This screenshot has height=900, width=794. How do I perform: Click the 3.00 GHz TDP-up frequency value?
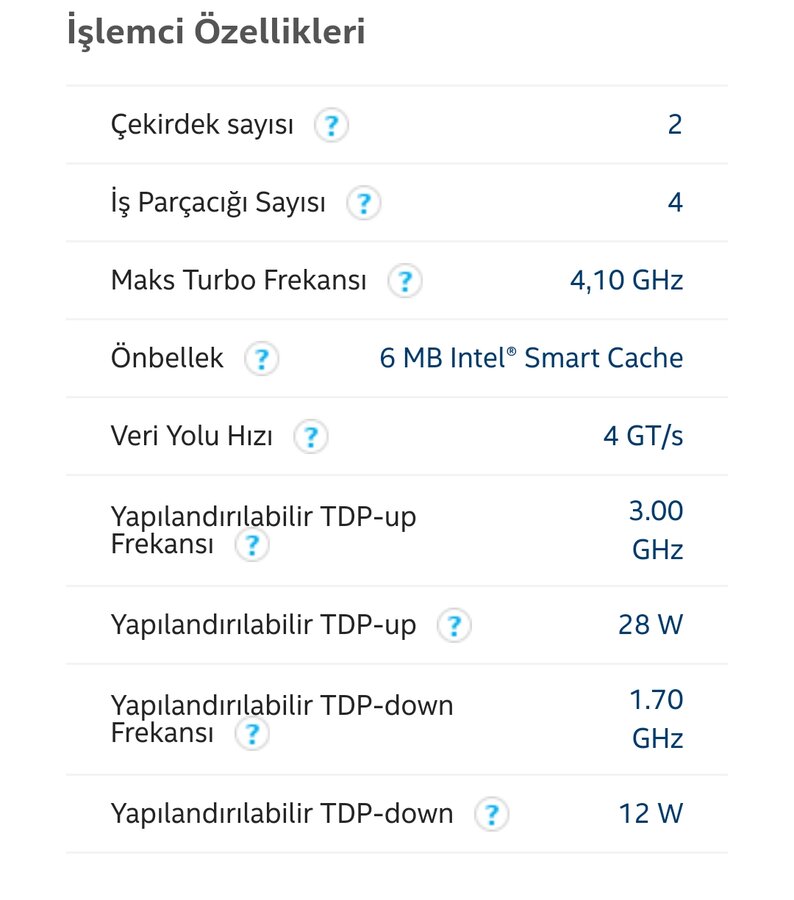656,530
